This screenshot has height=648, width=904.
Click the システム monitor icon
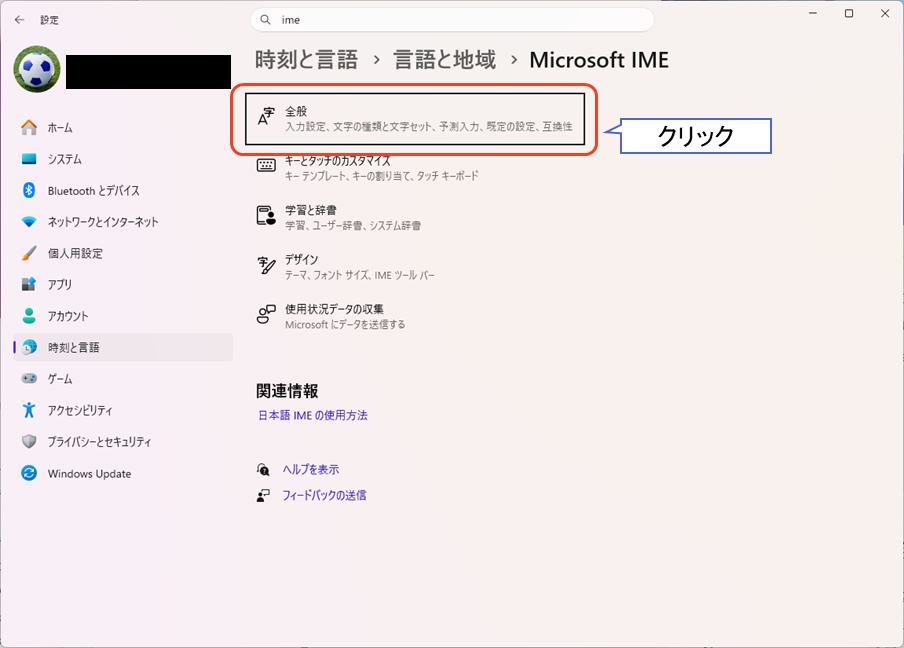pos(29,159)
